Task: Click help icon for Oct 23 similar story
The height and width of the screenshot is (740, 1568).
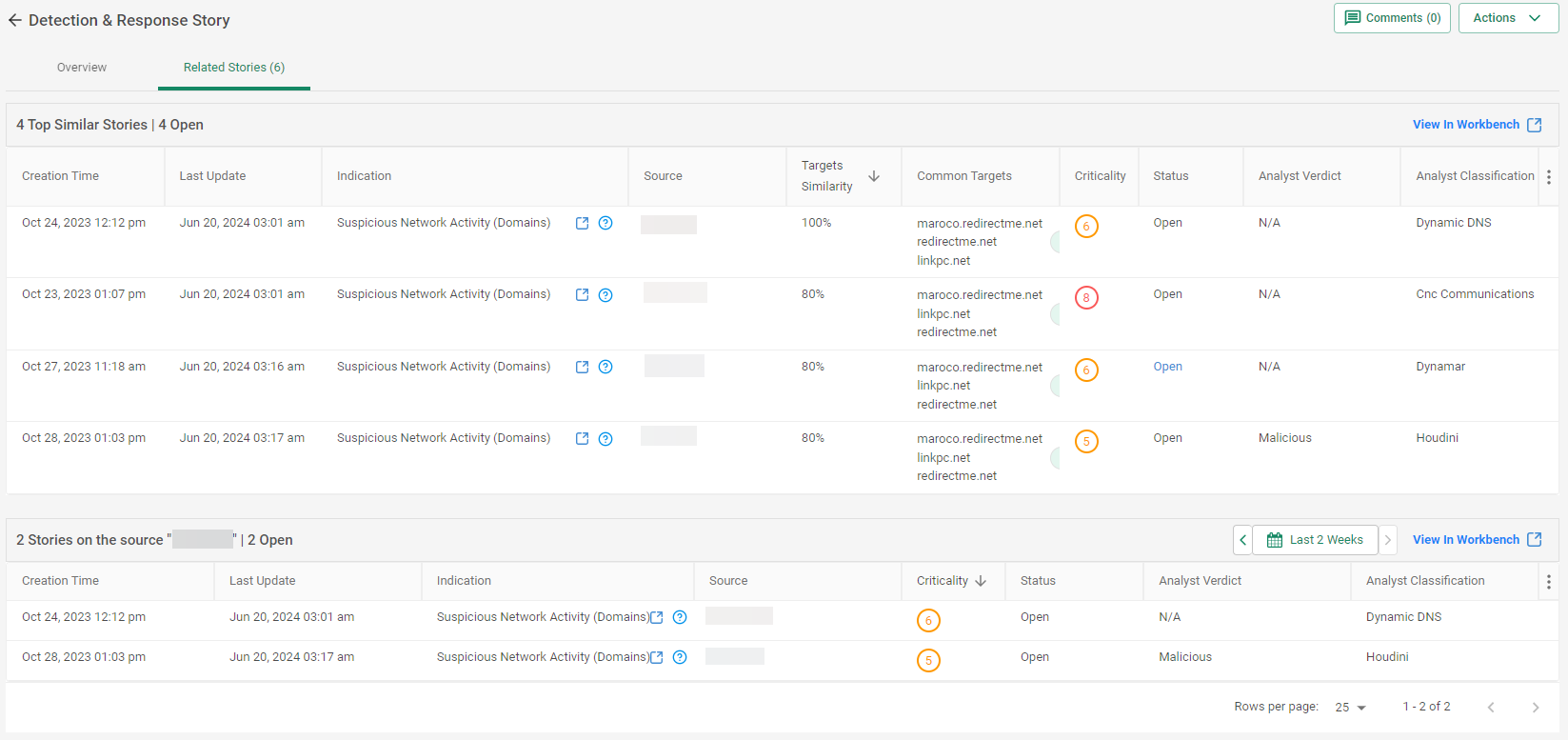Action: 605,295
